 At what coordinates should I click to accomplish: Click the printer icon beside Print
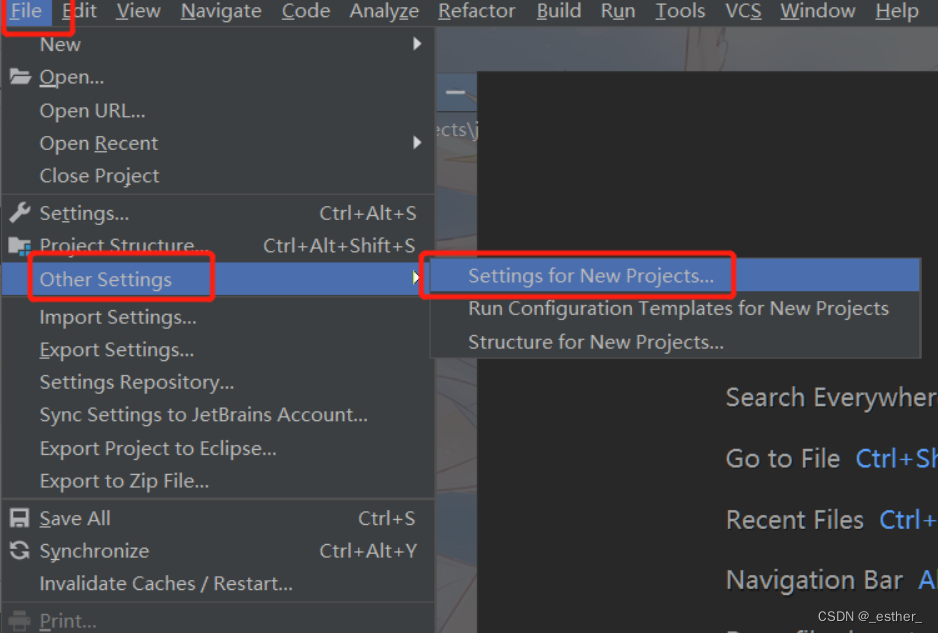point(20,620)
